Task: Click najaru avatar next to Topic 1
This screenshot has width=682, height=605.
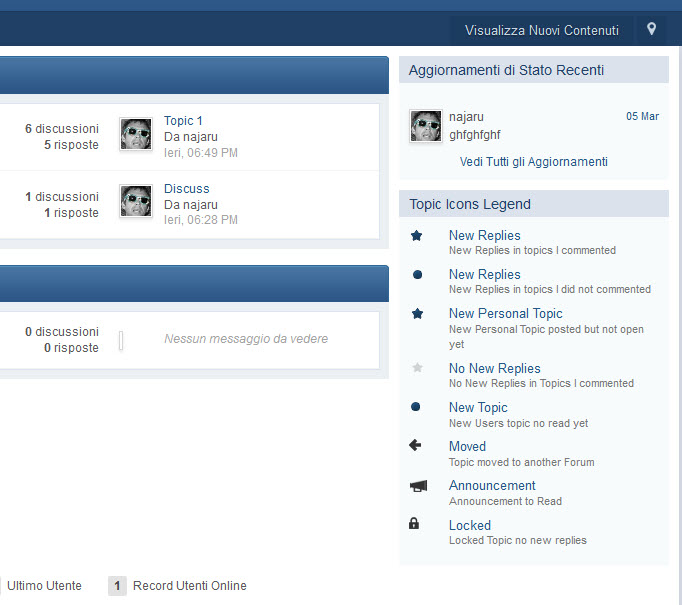Action: [136, 134]
